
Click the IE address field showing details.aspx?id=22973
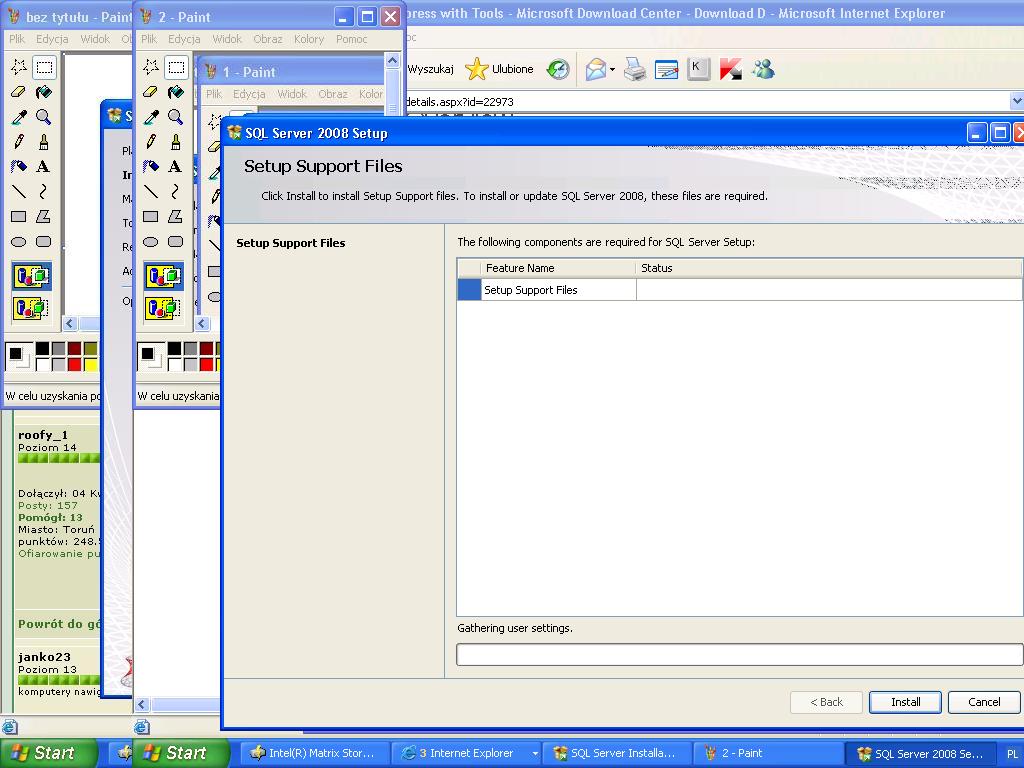tap(707, 101)
